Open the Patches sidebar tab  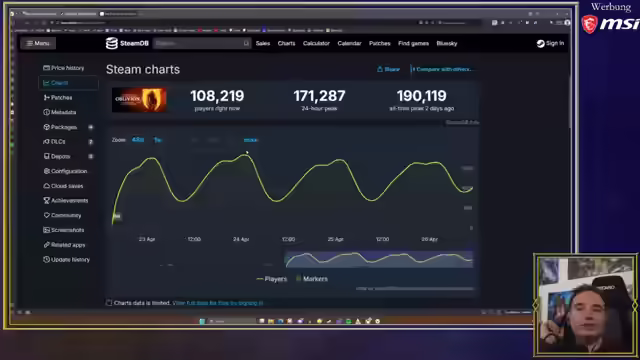[x=58, y=98]
